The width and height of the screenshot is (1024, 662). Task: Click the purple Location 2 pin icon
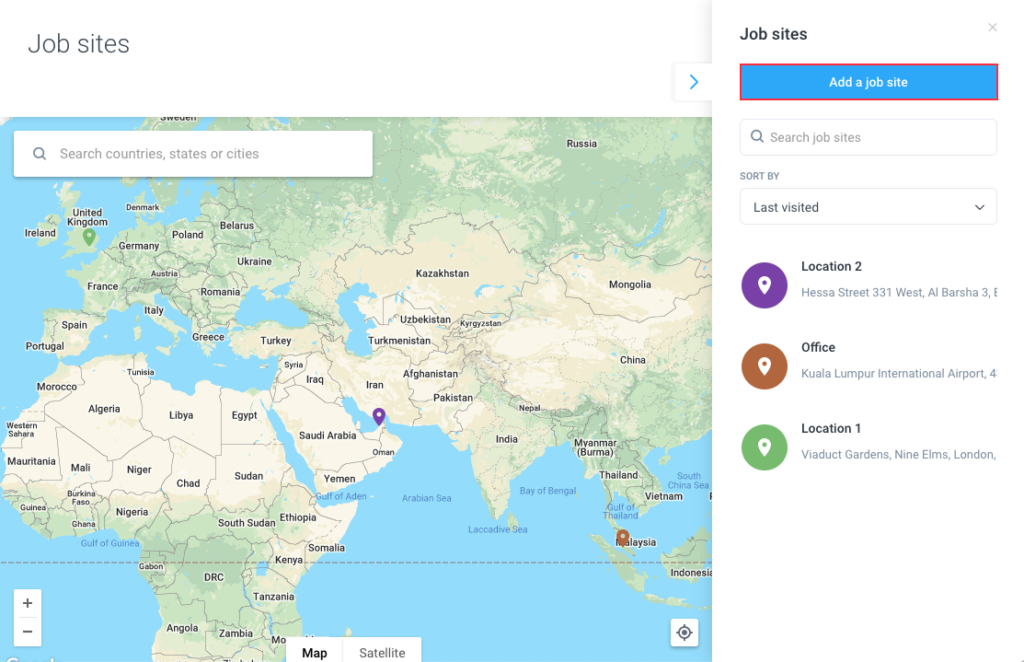pos(764,285)
